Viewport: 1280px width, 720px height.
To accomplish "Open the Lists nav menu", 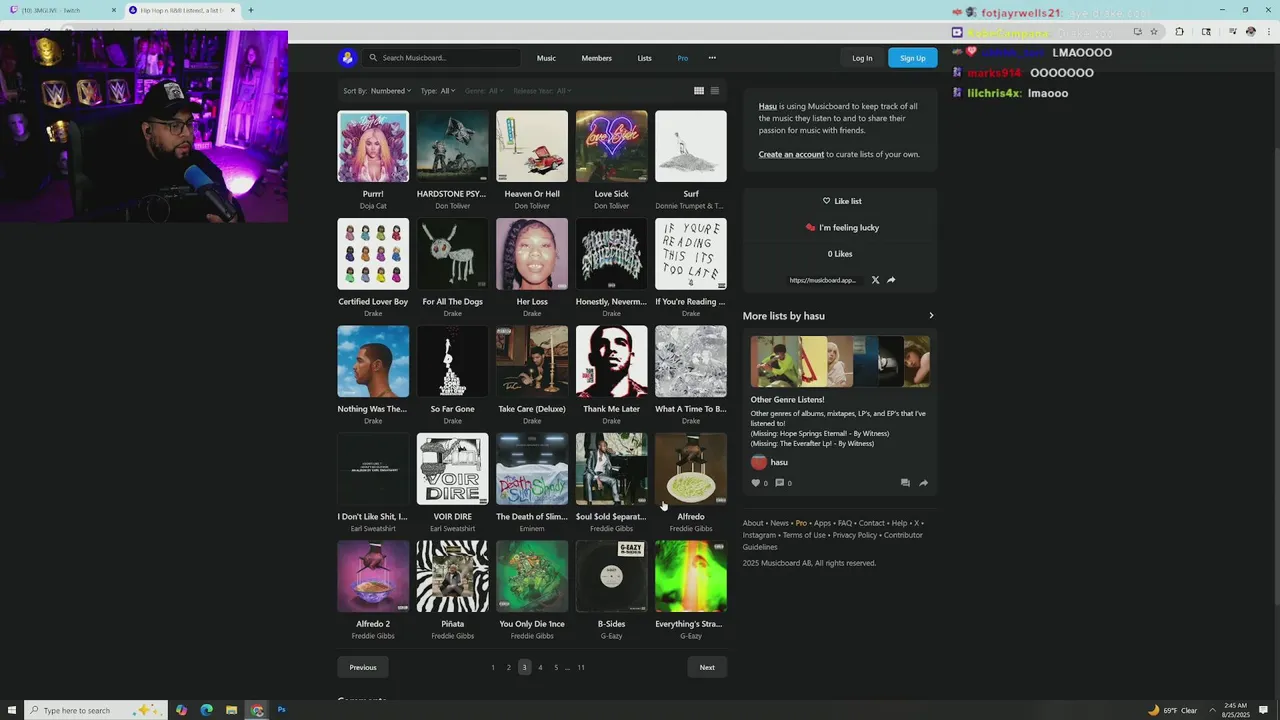I will (x=645, y=58).
